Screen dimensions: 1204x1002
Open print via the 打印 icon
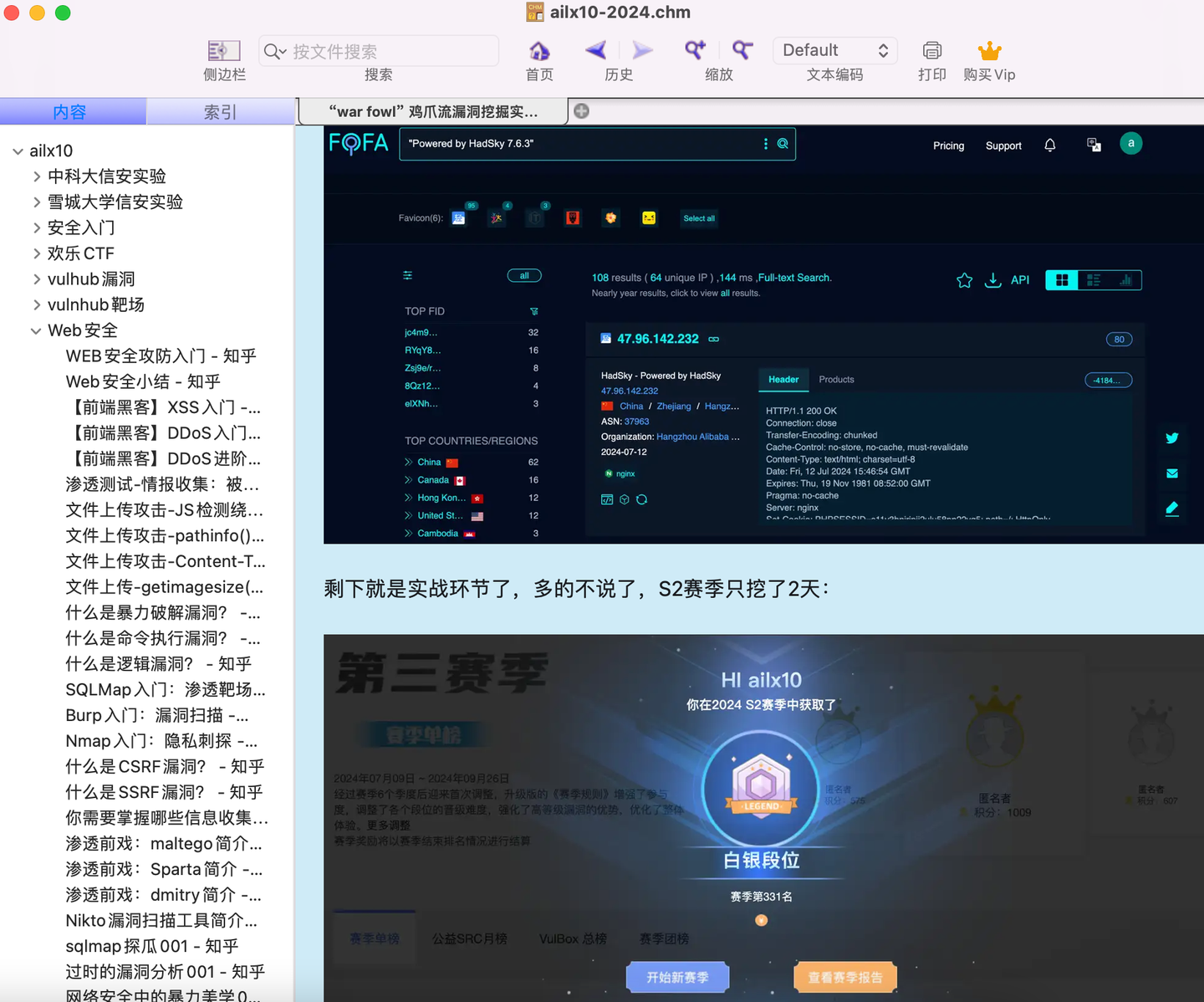pyautogui.click(x=931, y=50)
